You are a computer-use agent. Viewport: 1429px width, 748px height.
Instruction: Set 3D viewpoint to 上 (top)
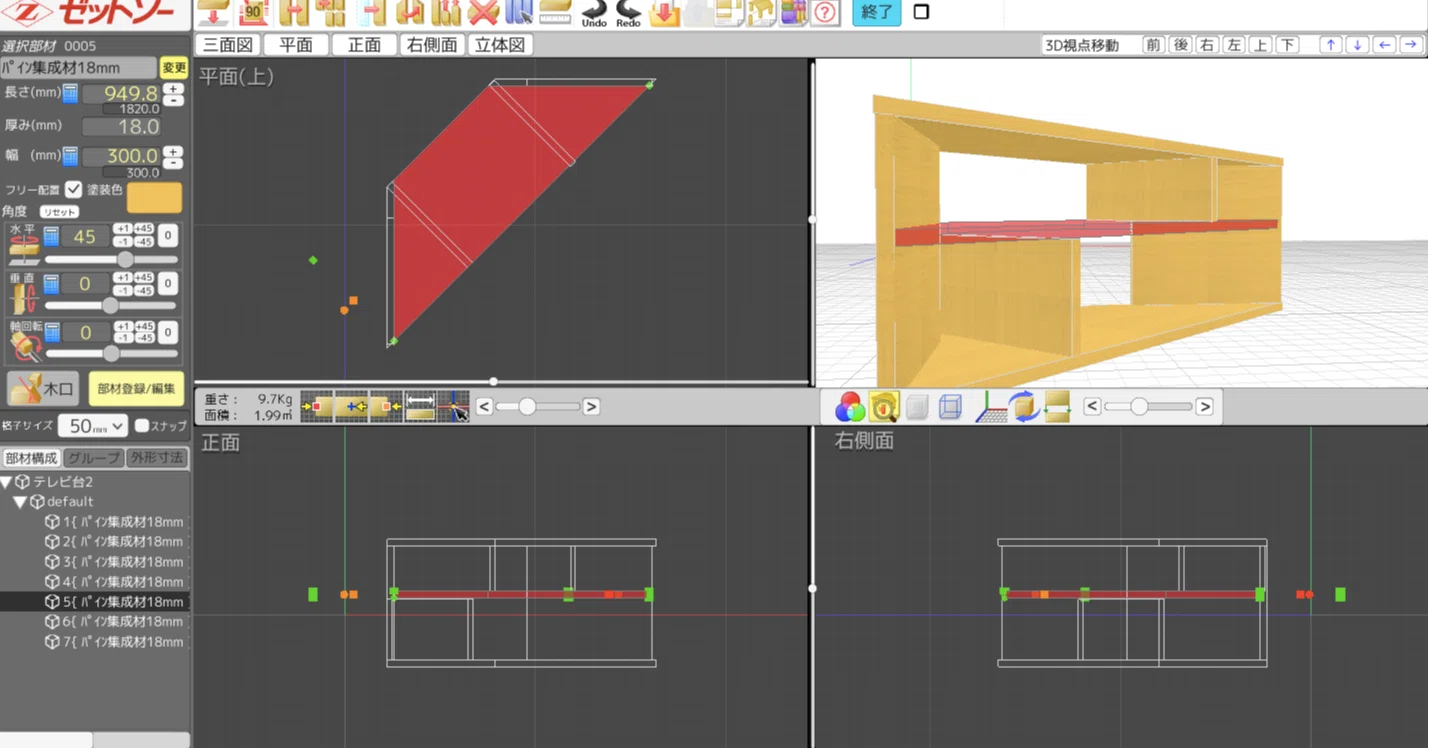pyautogui.click(x=1260, y=45)
